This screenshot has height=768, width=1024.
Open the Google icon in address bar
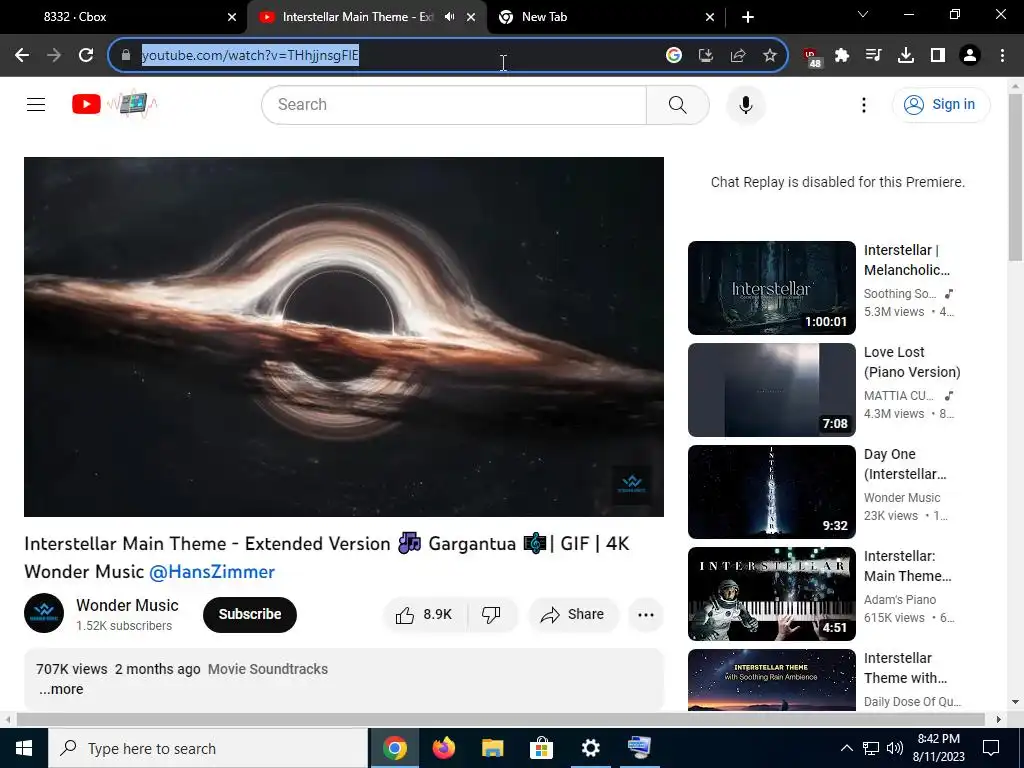pos(674,56)
